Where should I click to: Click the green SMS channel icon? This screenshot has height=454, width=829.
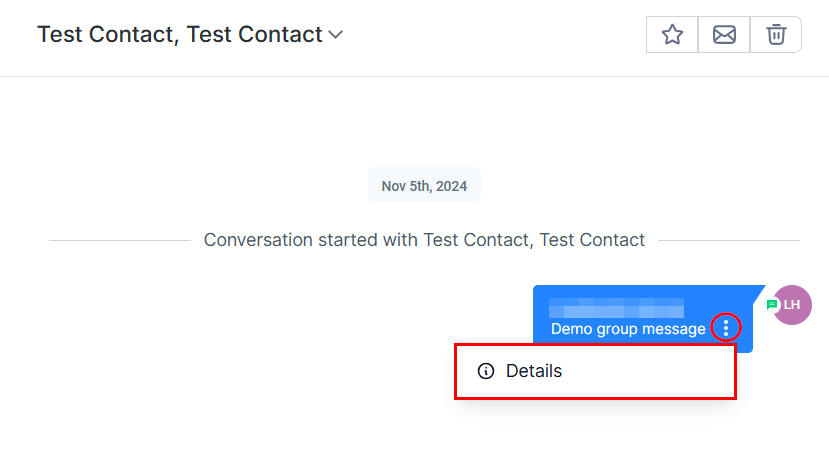[771, 304]
